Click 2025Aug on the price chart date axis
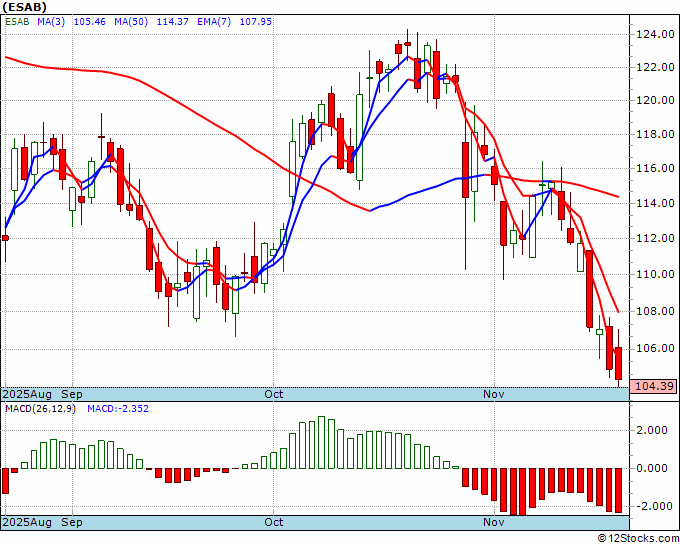 click(x=27, y=394)
